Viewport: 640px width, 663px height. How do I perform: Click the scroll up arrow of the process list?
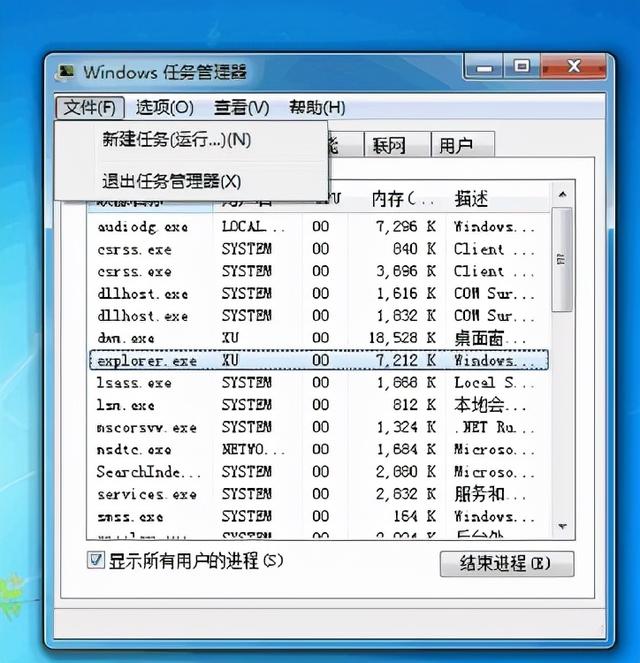562,195
